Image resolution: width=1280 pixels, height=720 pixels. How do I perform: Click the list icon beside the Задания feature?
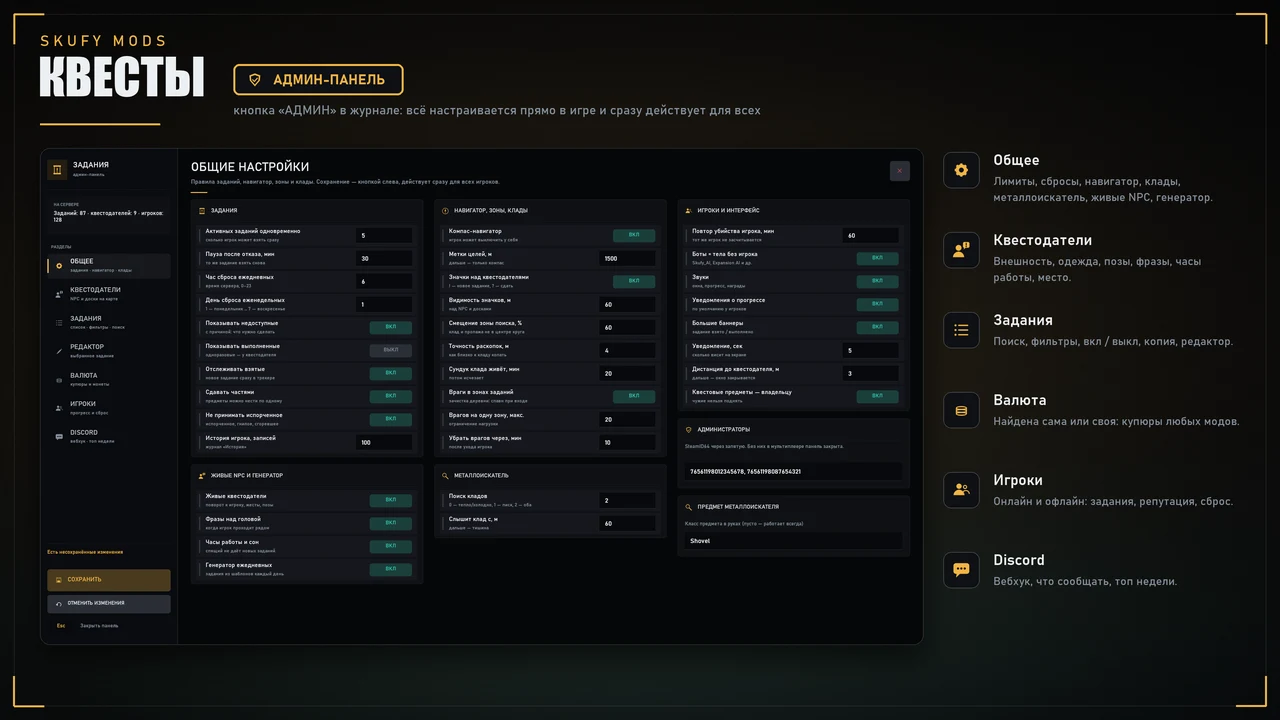tap(961, 330)
